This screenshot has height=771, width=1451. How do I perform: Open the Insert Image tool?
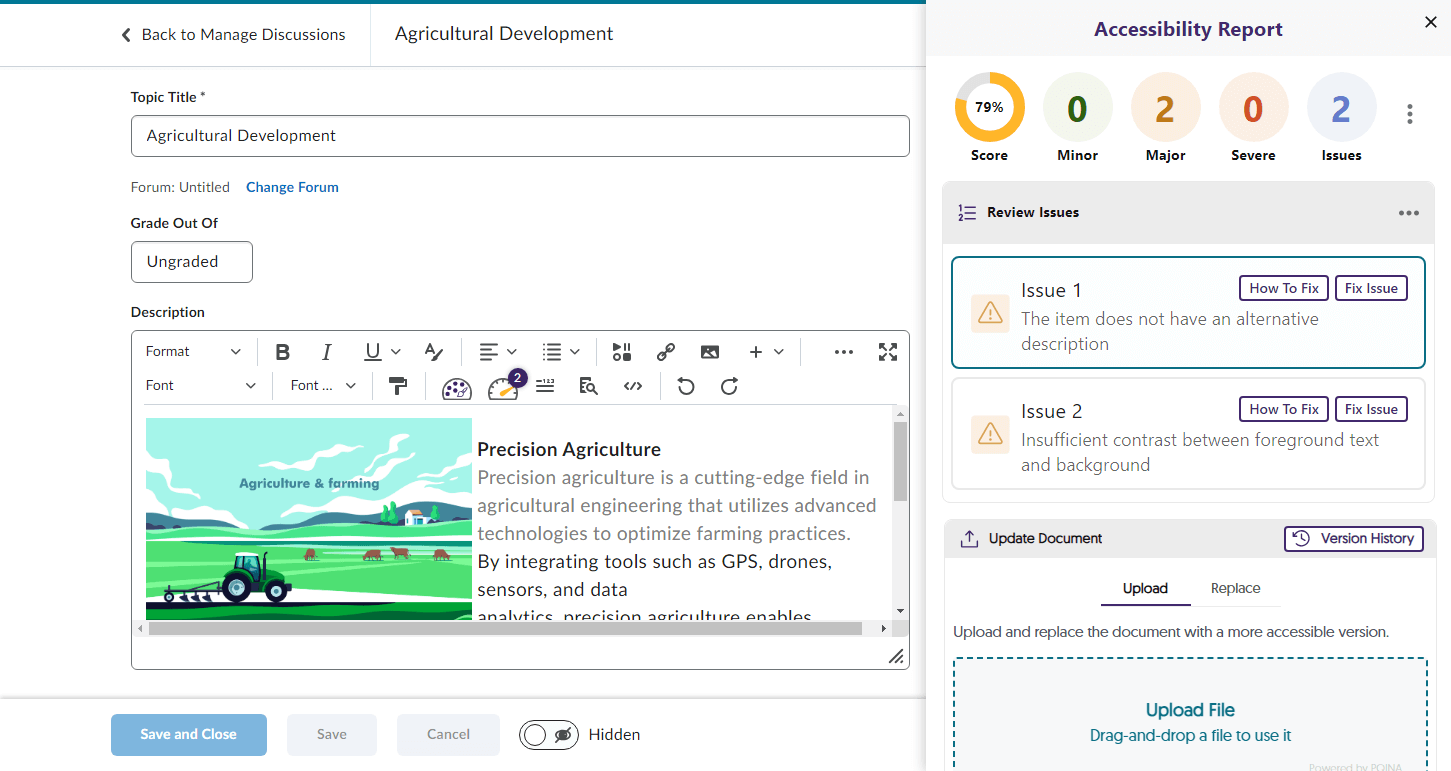coord(710,351)
